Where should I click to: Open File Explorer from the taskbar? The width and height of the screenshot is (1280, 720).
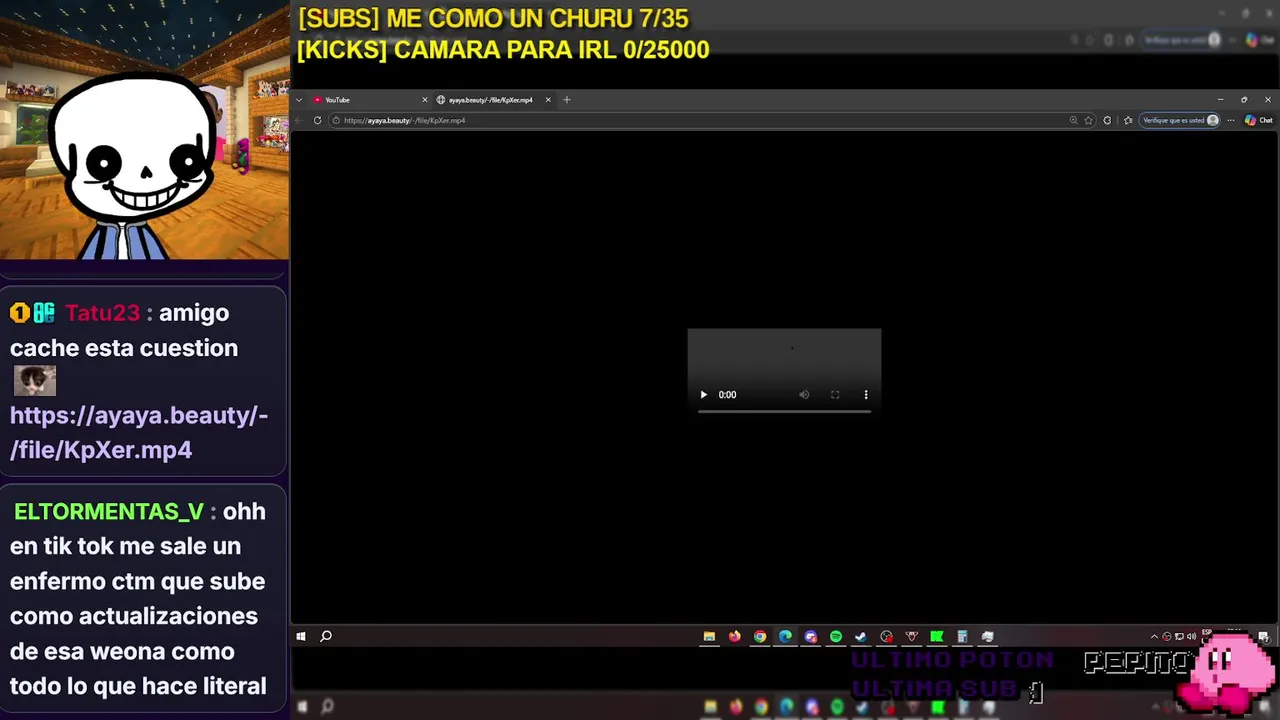pyautogui.click(x=709, y=636)
